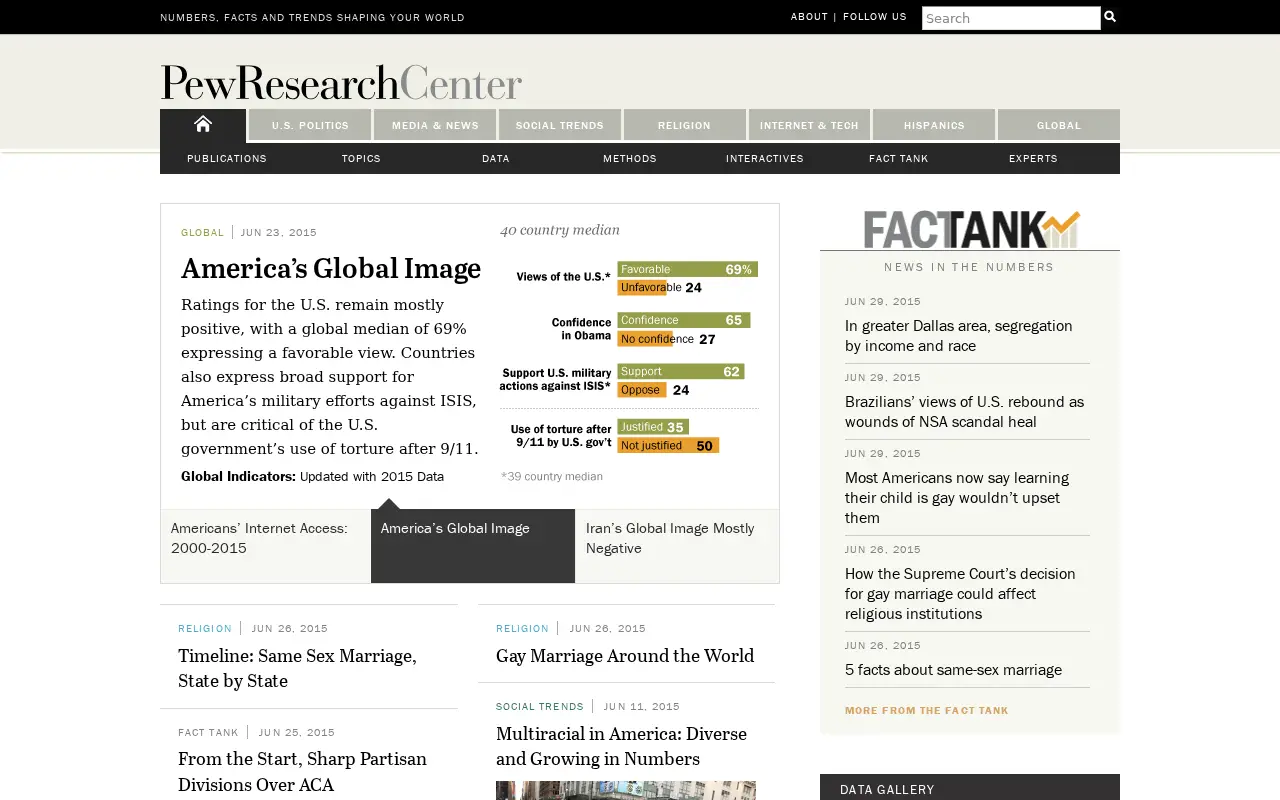Open Global Indicators updated data link
1280x800 pixels.
[312, 476]
